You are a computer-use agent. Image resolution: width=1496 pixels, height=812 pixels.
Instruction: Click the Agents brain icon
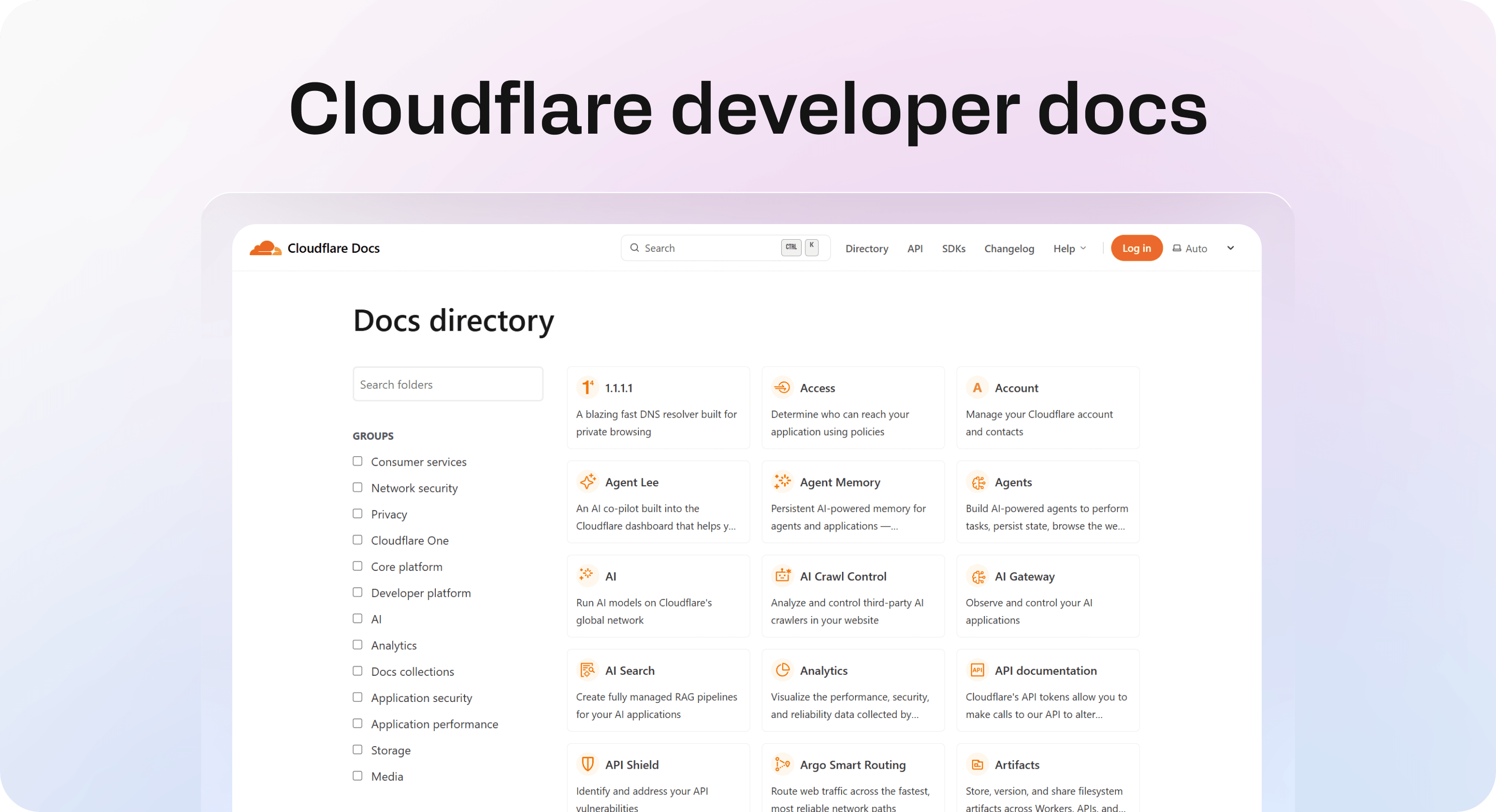coord(977,482)
